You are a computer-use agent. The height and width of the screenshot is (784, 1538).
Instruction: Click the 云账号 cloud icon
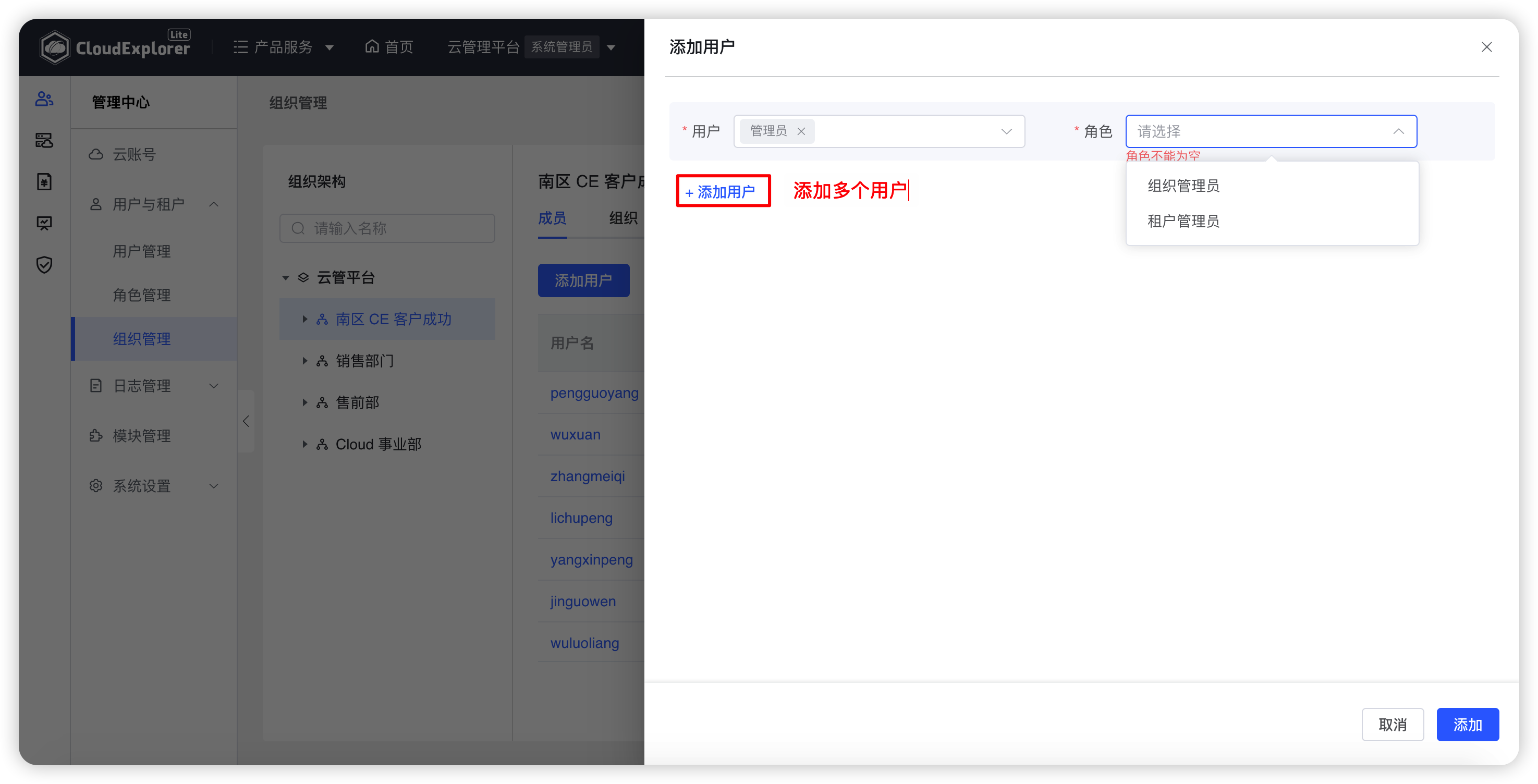95,154
